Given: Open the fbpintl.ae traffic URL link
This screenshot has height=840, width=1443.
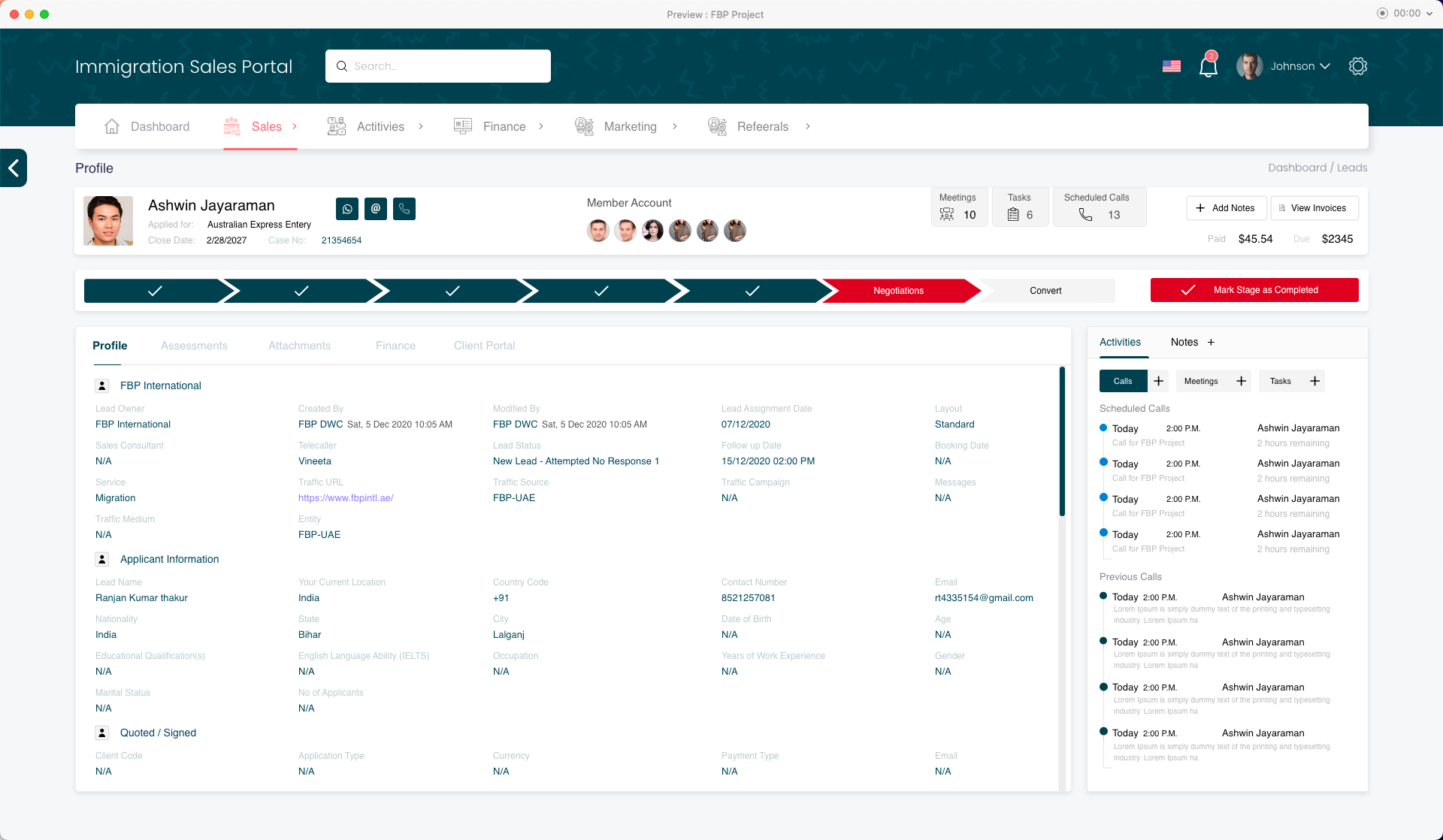Looking at the screenshot, I should coord(346,498).
